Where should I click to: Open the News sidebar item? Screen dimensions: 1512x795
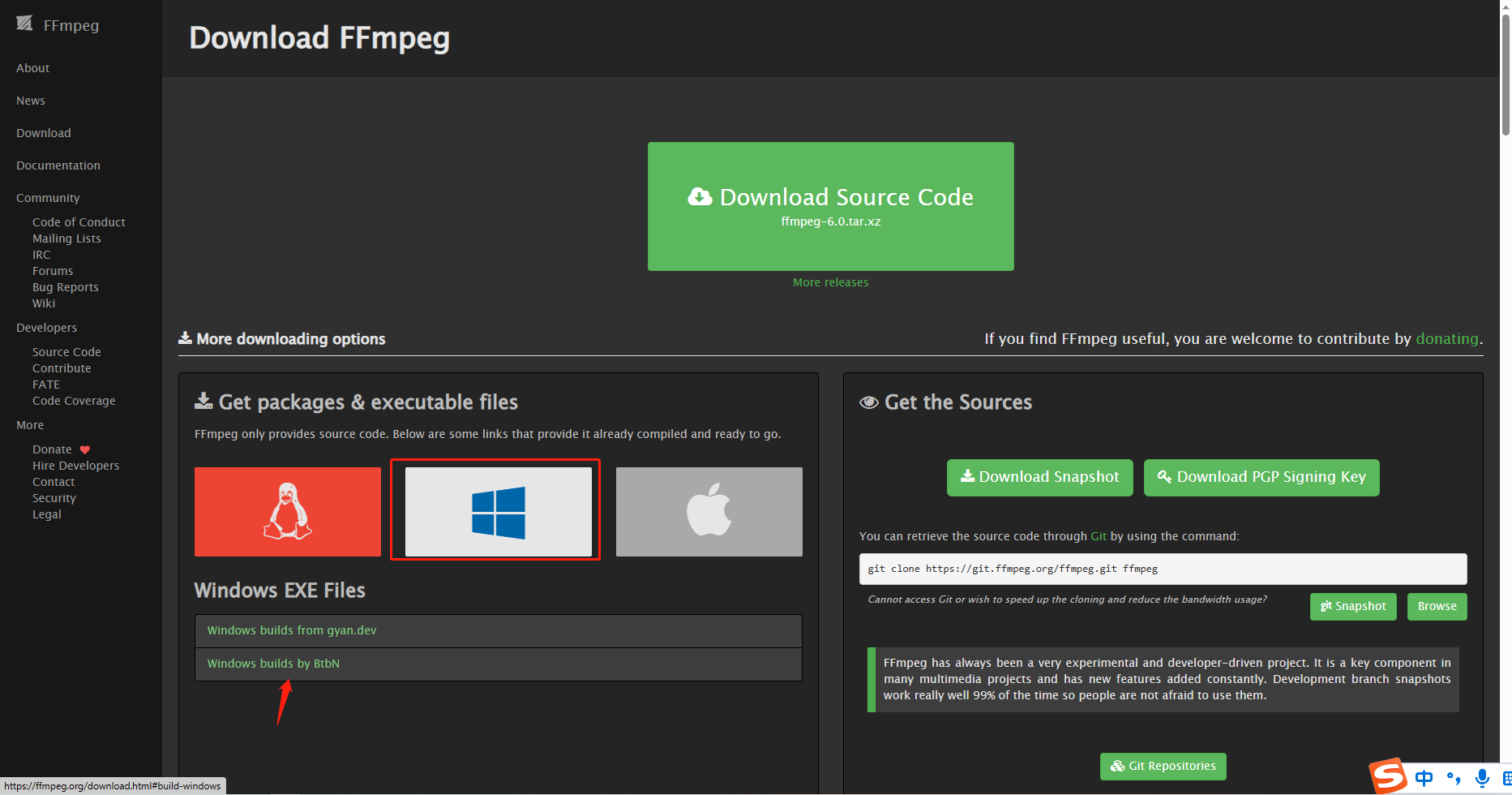point(31,101)
